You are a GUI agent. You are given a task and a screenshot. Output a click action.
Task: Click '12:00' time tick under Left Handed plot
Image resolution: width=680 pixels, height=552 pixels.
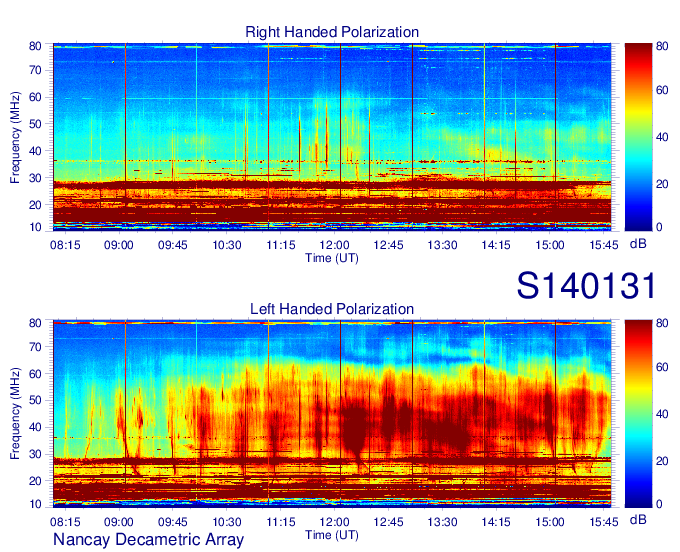click(x=334, y=522)
